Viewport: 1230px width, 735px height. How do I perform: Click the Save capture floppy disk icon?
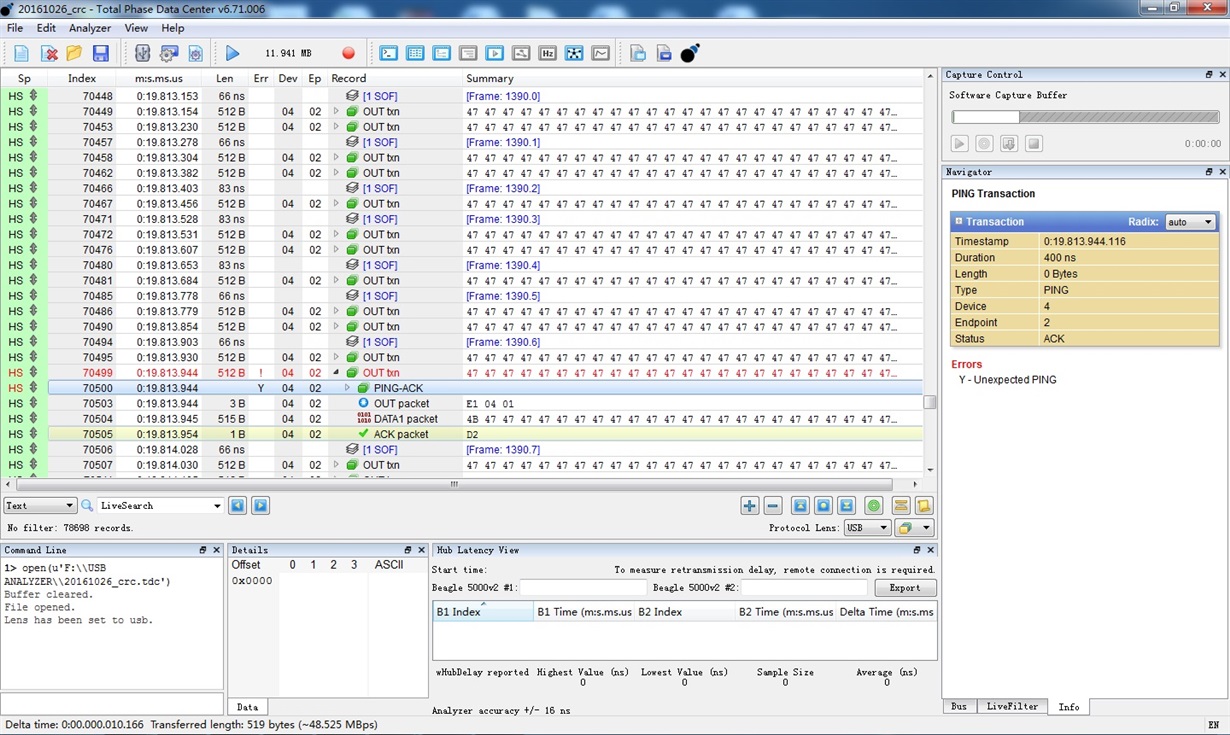[101, 53]
